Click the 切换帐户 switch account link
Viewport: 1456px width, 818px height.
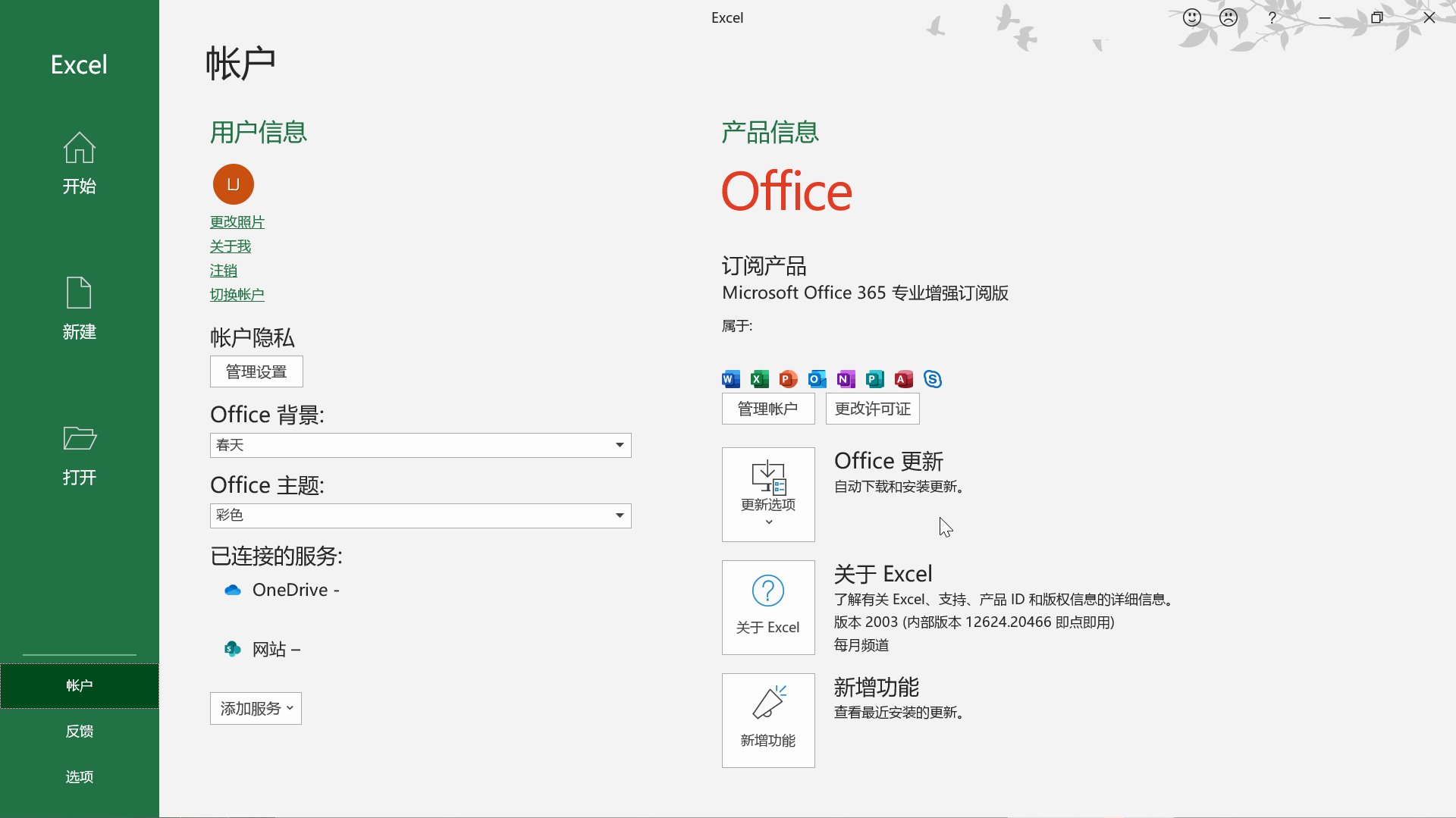[237, 295]
